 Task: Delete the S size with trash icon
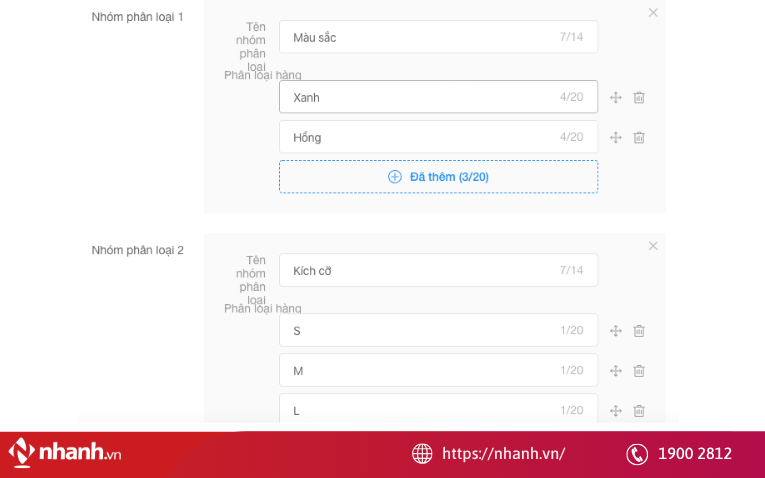pyautogui.click(x=639, y=331)
